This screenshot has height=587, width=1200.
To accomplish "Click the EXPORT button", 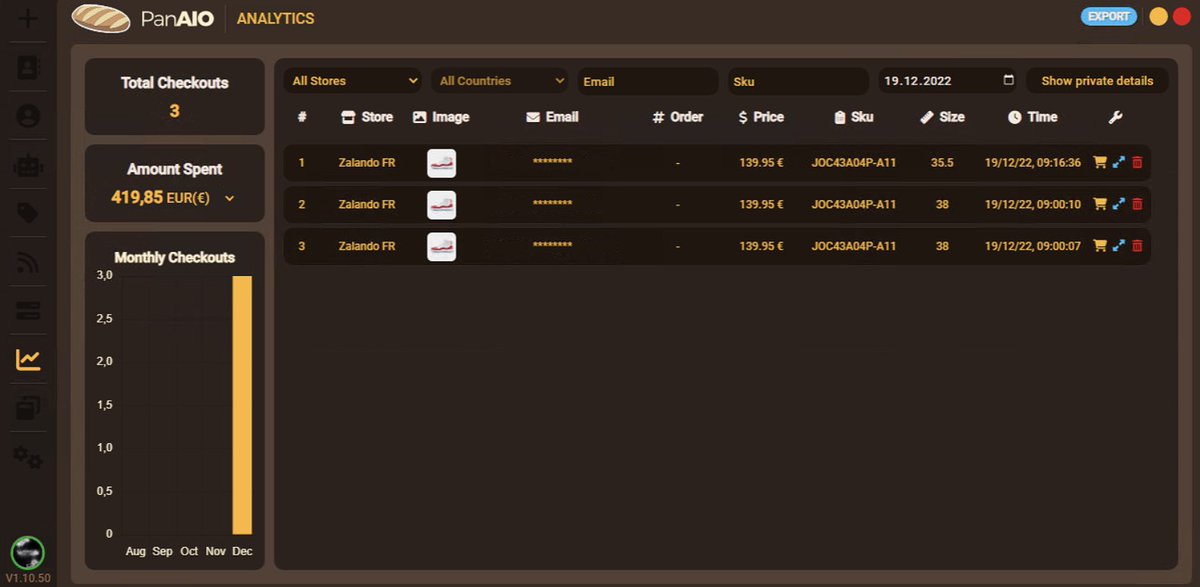I will point(1108,16).
